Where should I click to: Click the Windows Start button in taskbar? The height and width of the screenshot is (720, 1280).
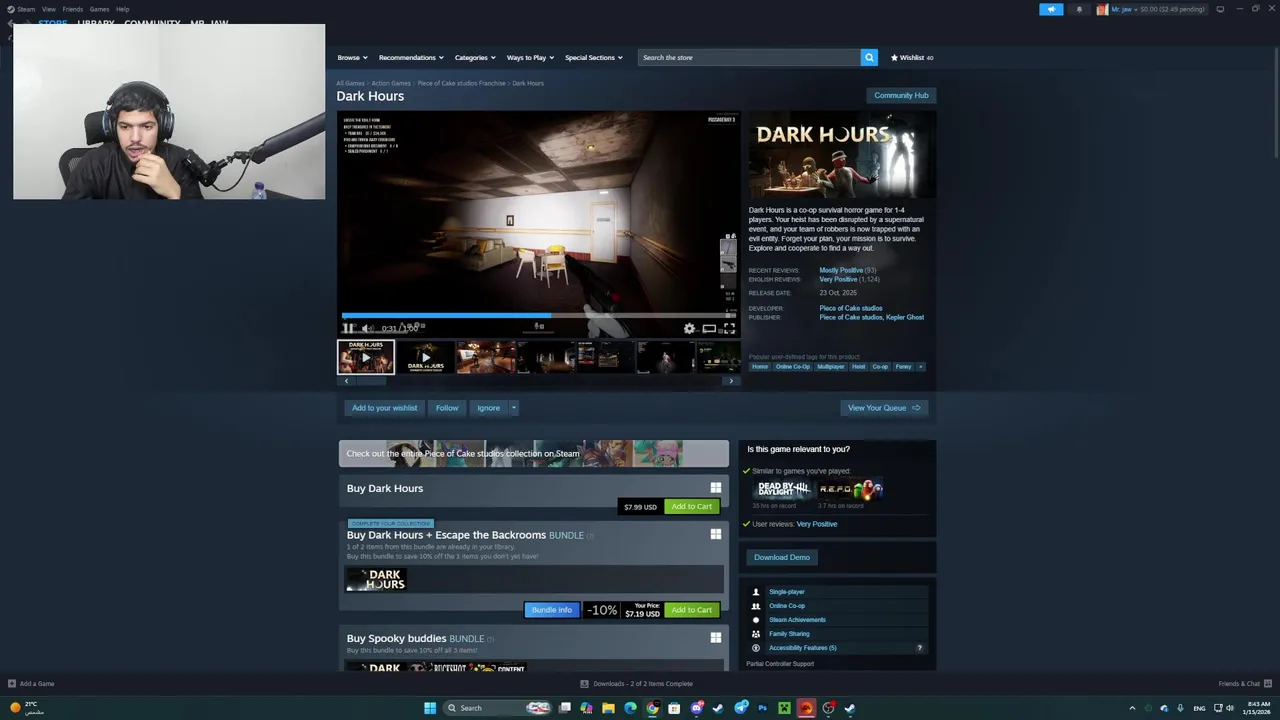(x=430, y=708)
